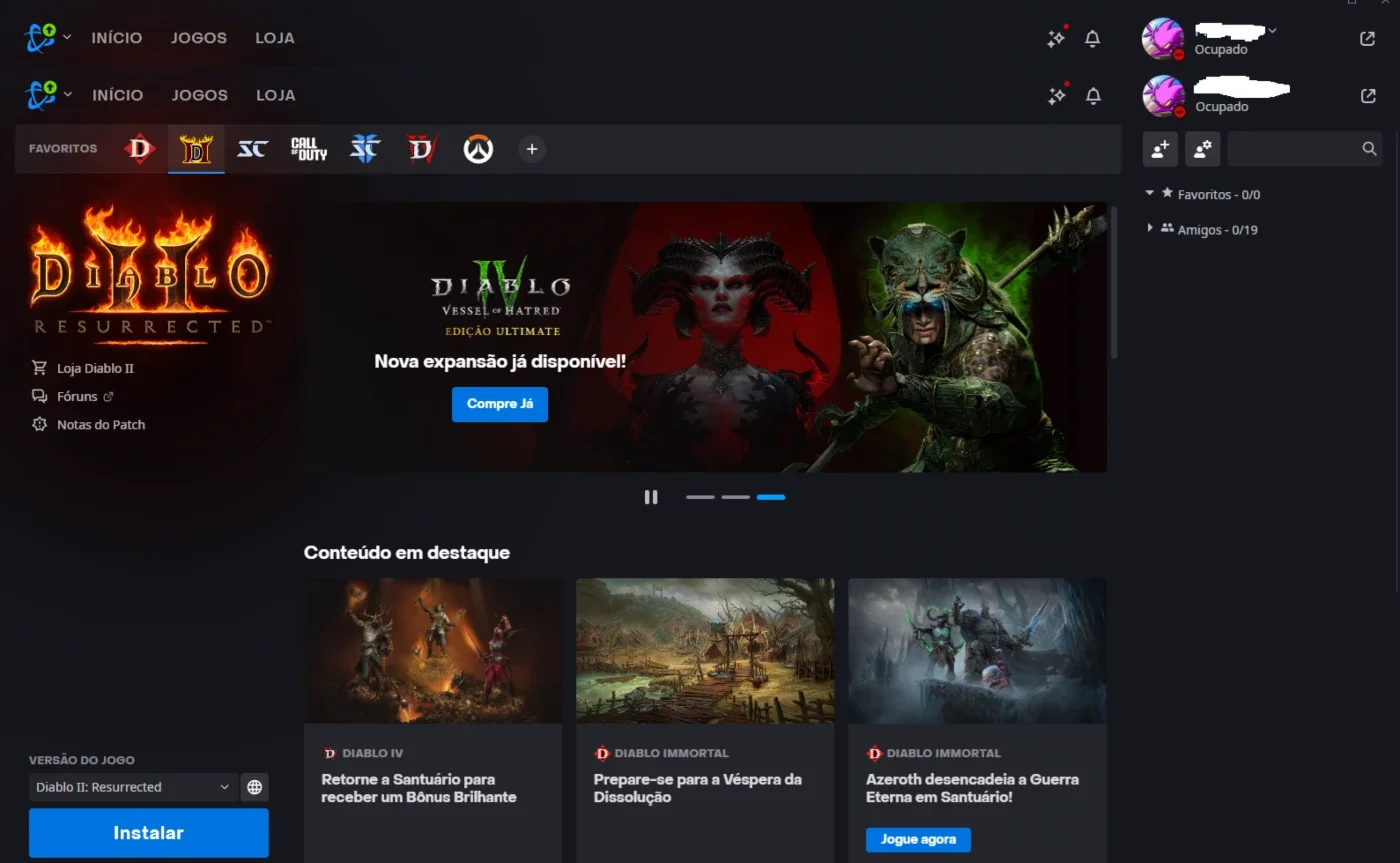The height and width of the screenshot is (863, 1400).
Task: Select the highlighted third carousel slide indicator
Action: pyautogui.click(x=771, y=497)
